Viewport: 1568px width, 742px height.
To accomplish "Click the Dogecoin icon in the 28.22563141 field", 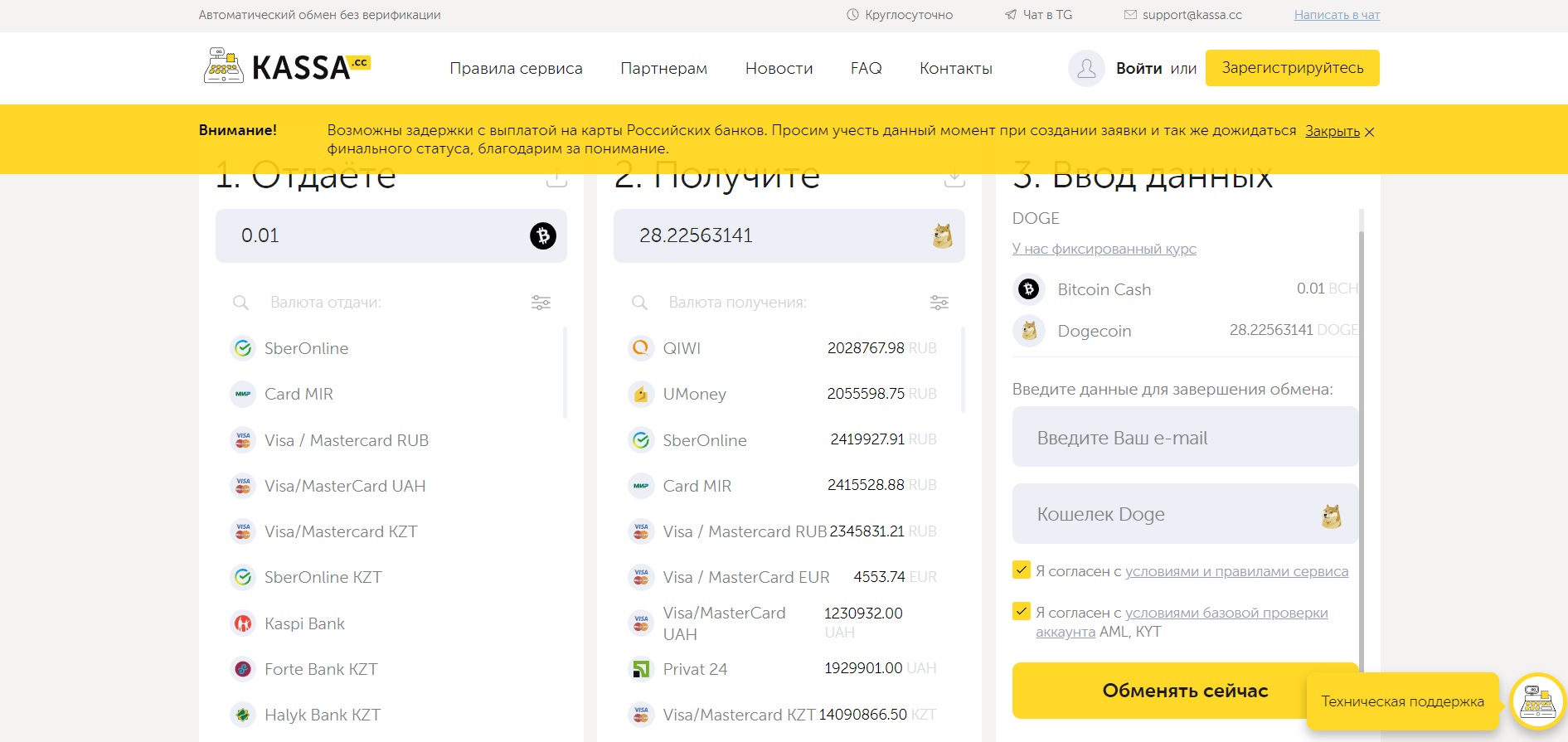I will (942, 236).
